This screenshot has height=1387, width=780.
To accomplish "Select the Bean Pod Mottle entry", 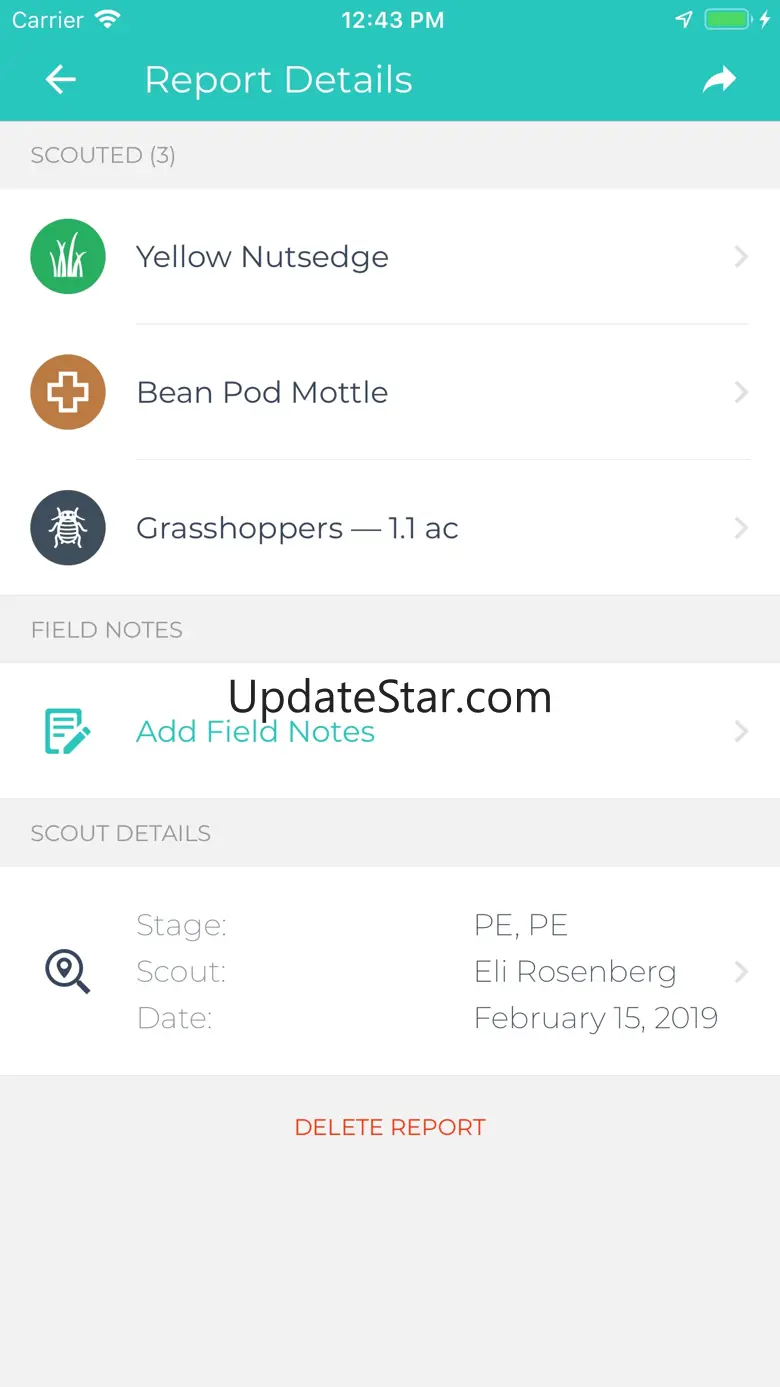I will 262,392.
